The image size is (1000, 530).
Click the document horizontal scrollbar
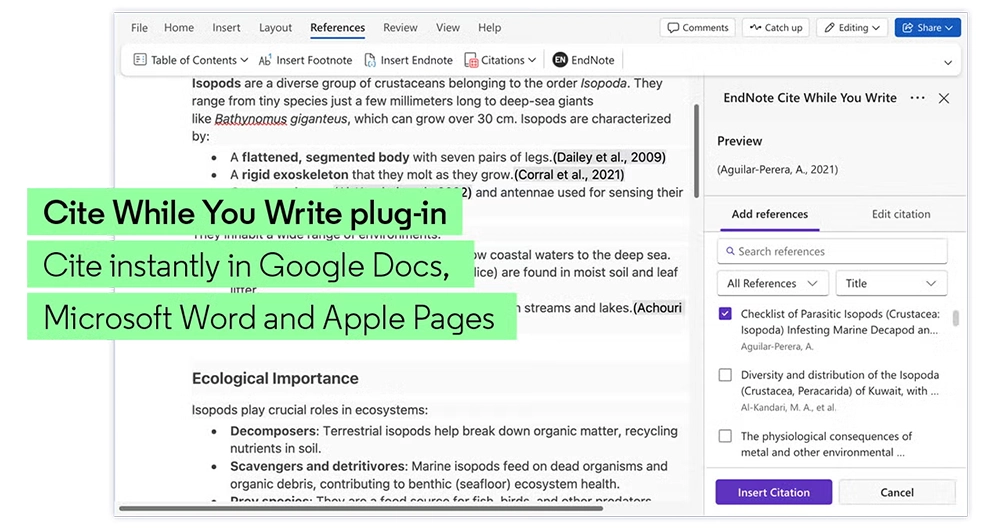361,509
